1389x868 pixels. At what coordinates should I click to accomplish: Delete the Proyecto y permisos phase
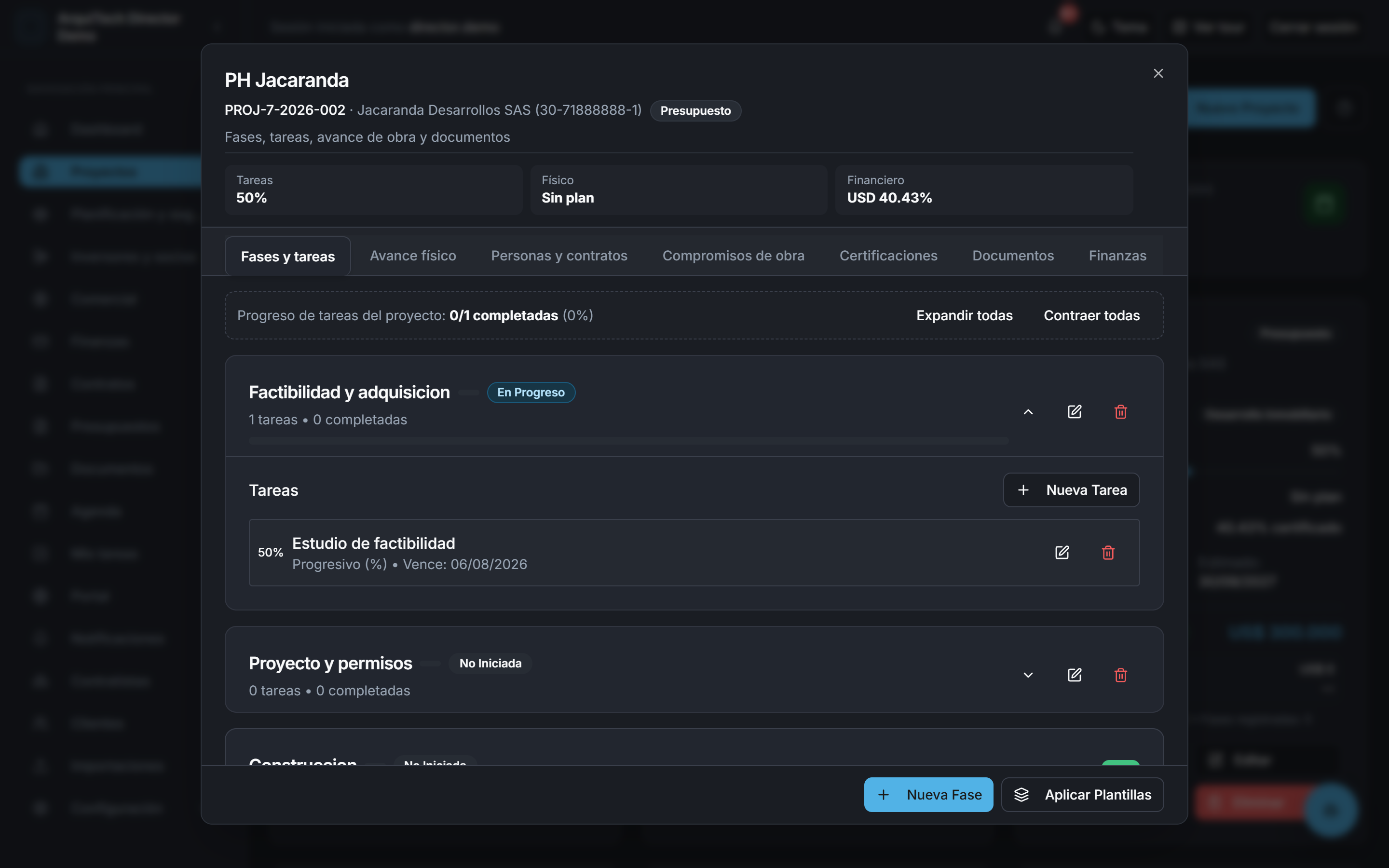[1120, 675]
